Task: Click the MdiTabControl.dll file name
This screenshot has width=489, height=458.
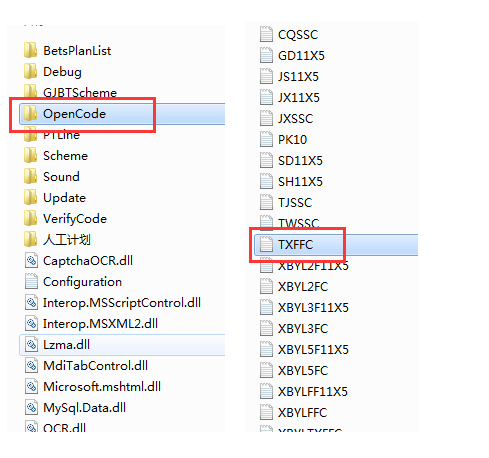Action: tap(96, 366)
